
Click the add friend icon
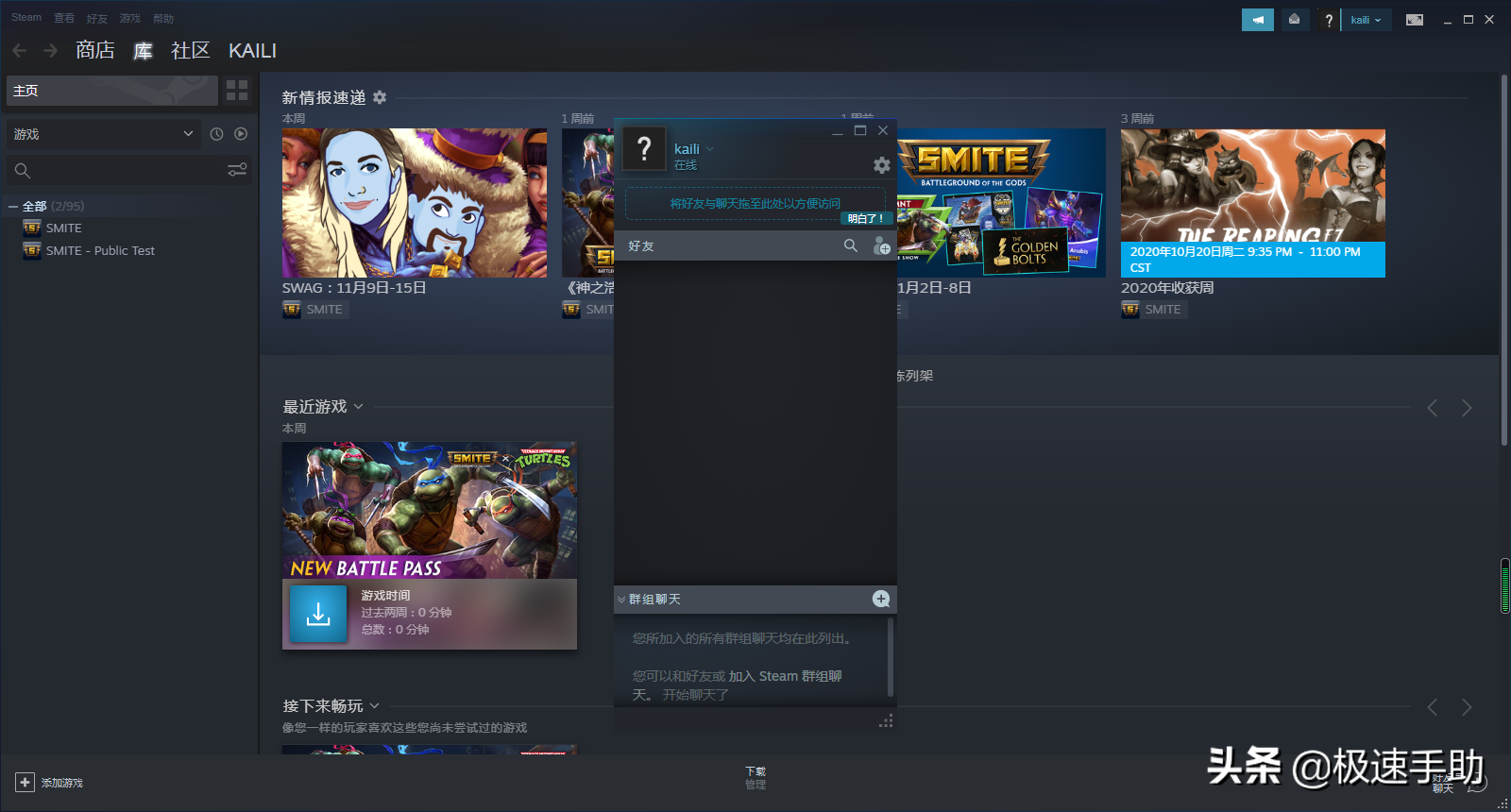coord(881,245)
